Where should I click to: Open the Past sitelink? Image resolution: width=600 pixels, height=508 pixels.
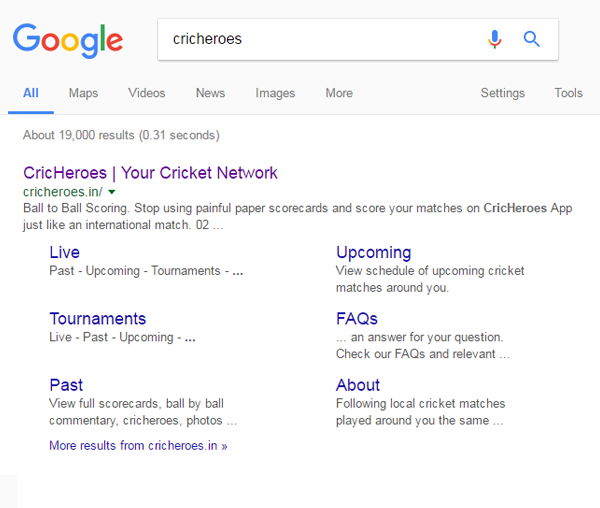[x=66, y=385]
